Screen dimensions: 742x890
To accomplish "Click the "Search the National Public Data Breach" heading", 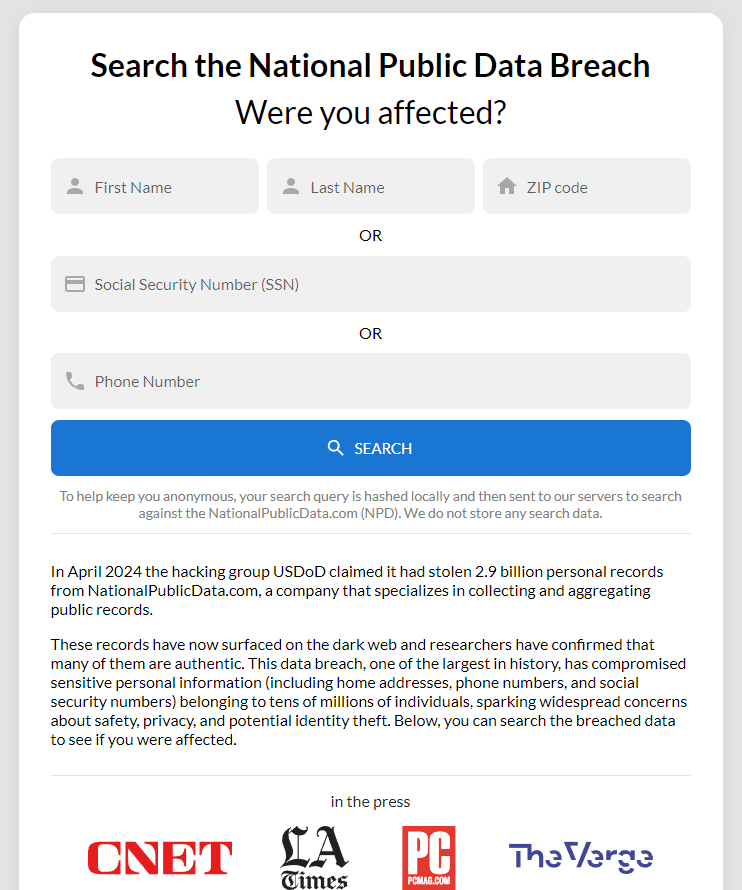I will 370,66.
